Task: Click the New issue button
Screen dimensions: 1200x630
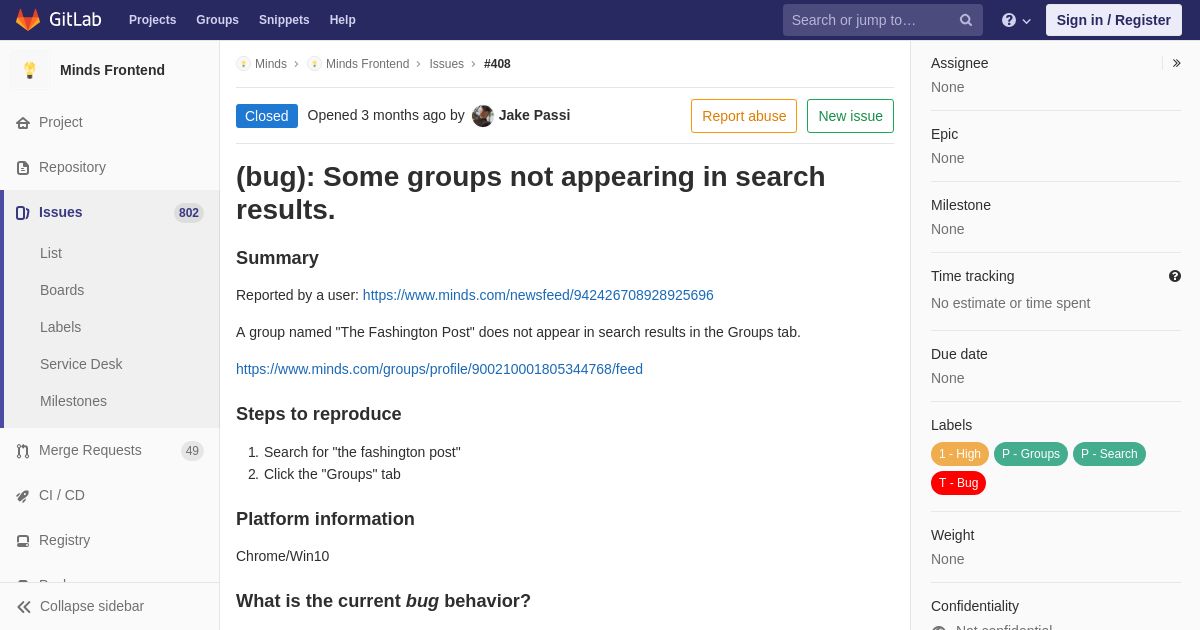Action: coord(850,116)
